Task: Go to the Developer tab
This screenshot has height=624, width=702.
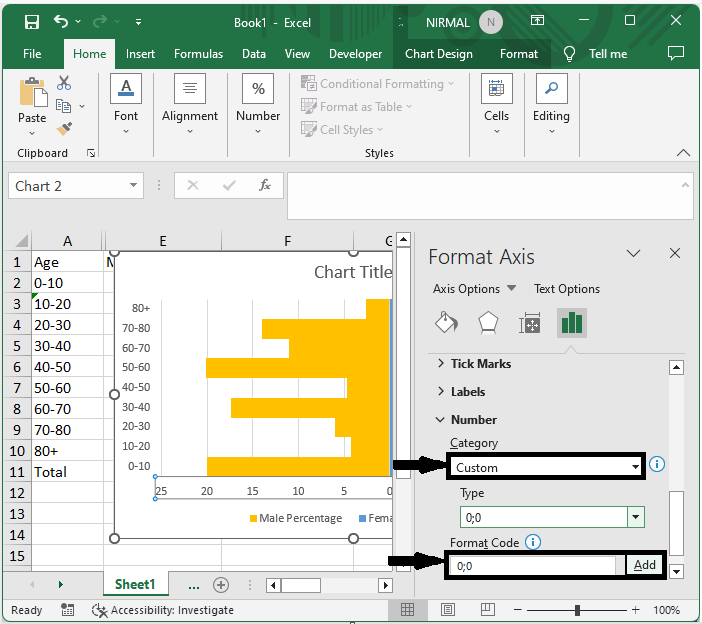Action: (x=355, y=54)
